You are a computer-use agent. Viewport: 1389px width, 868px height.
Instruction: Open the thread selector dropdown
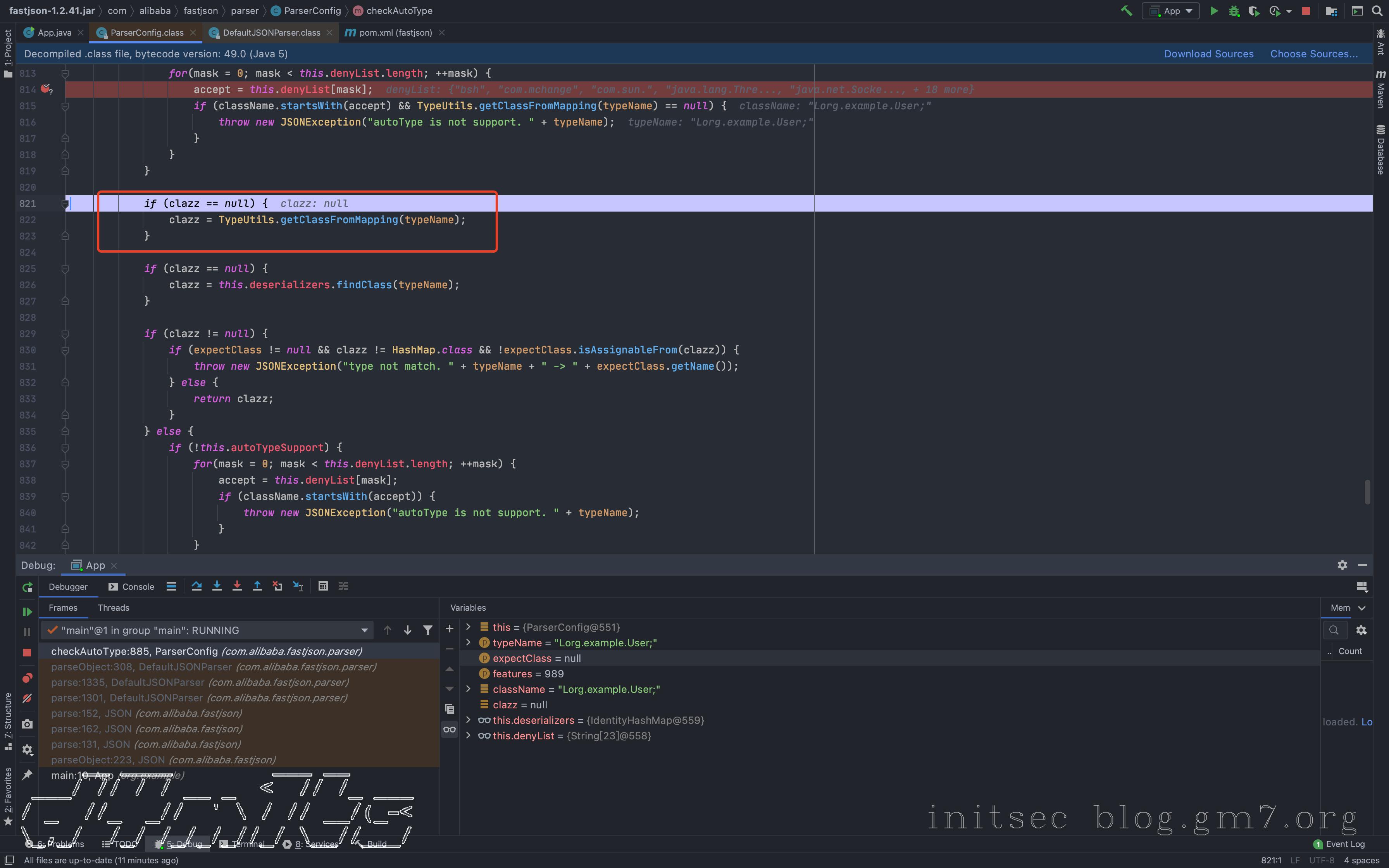(x=364, y=630)
